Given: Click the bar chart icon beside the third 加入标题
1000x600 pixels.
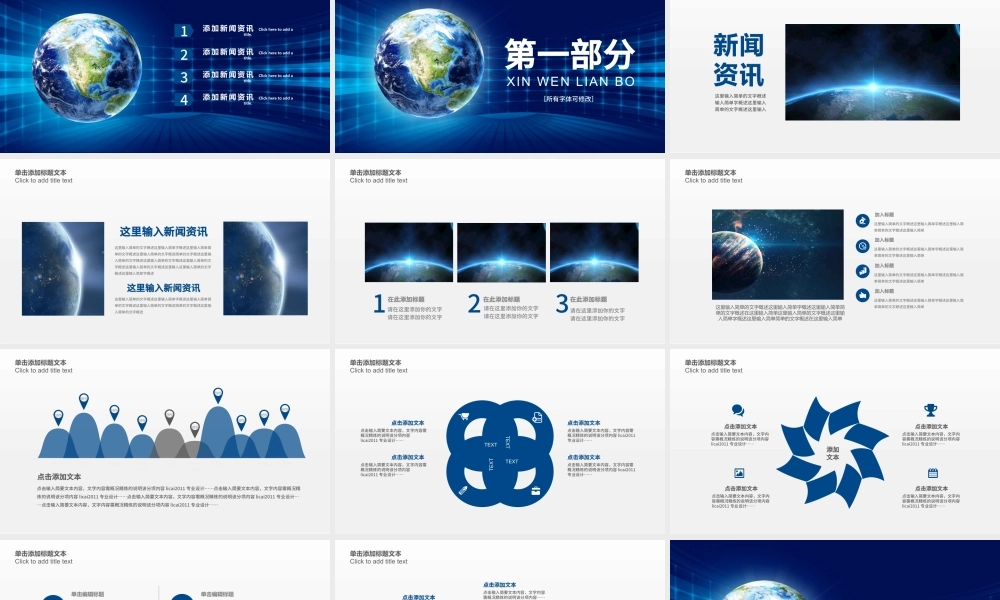Looking at the screenshot, I should coord(863,271).
